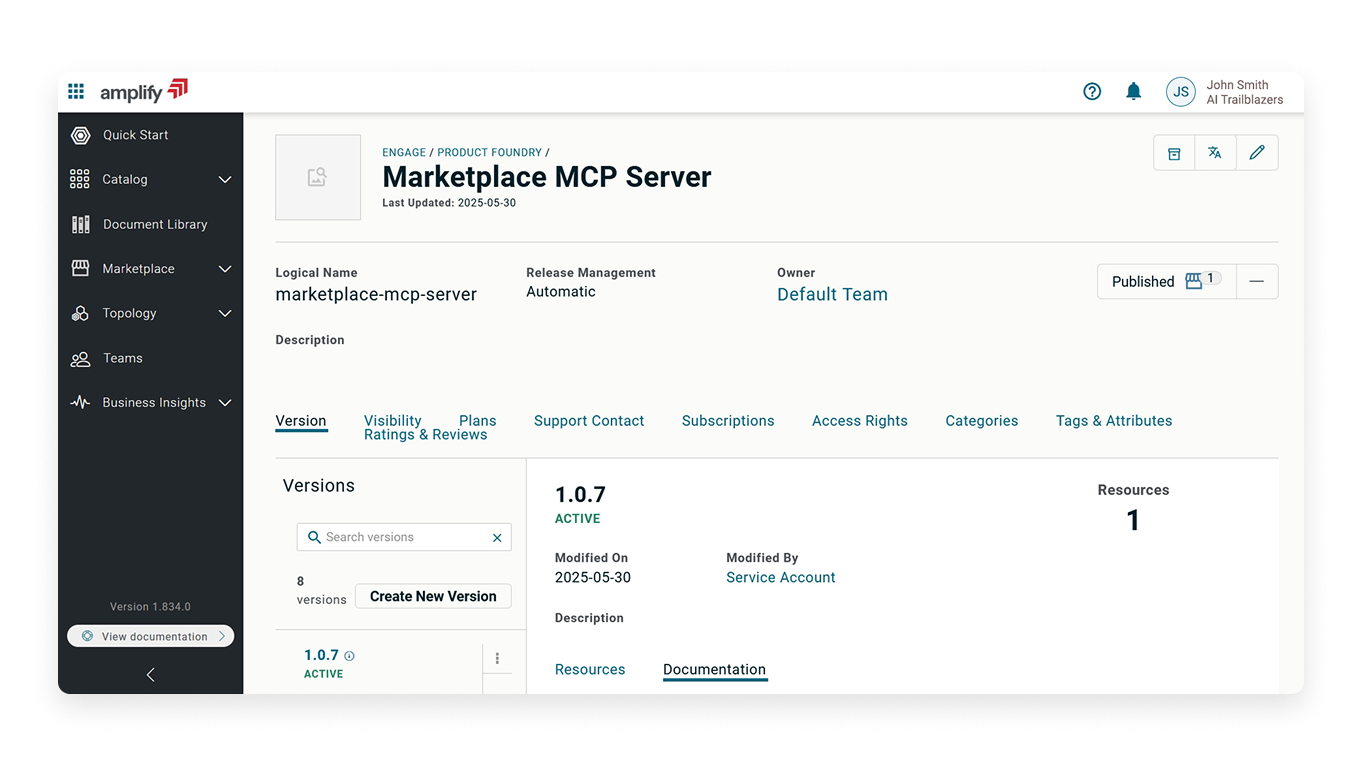This screenshot has height=766, width=1360.
Task: Click the Create New Version button
Action: [433, 596]
